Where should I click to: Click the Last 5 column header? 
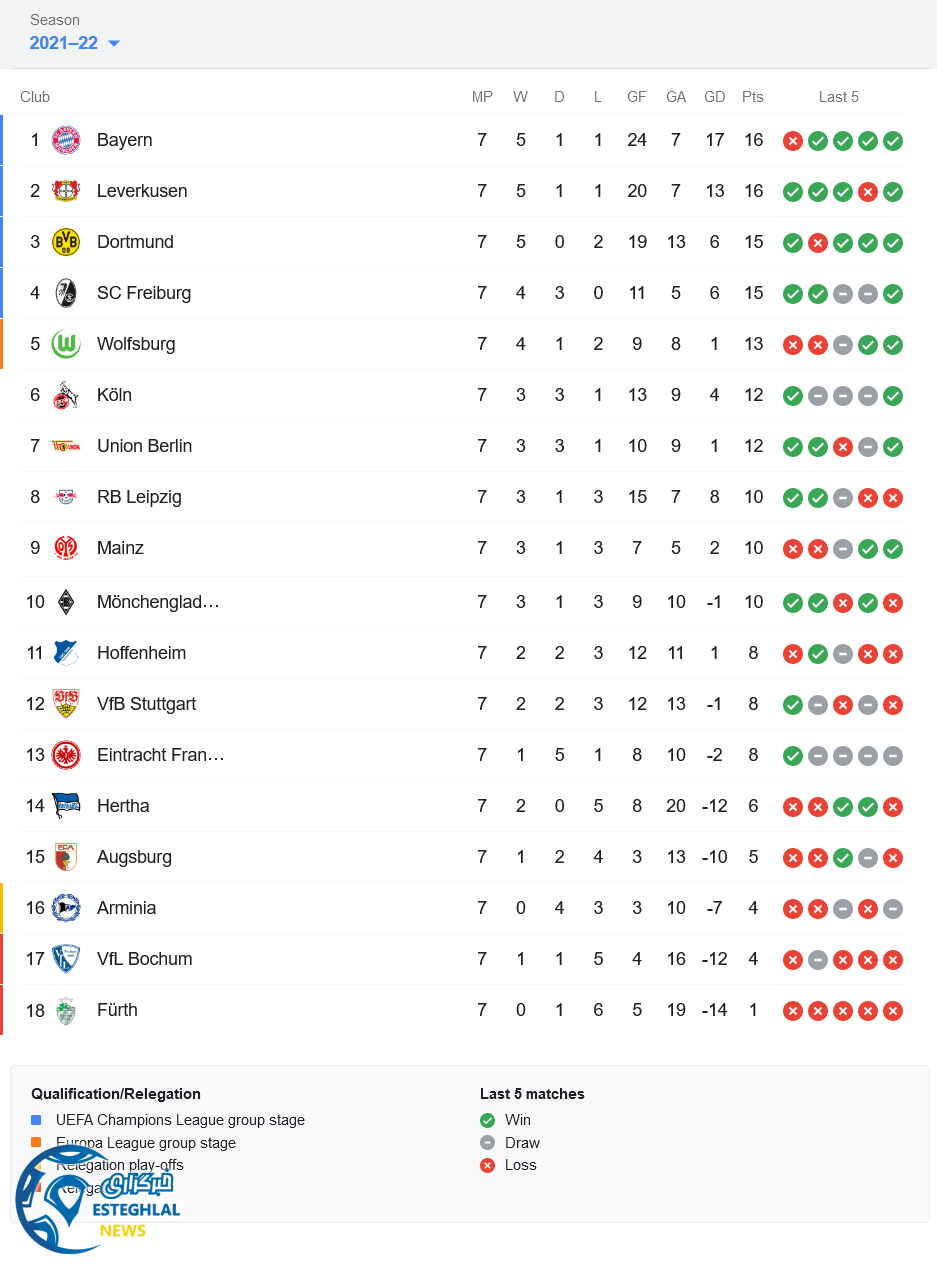coord(838,97)
